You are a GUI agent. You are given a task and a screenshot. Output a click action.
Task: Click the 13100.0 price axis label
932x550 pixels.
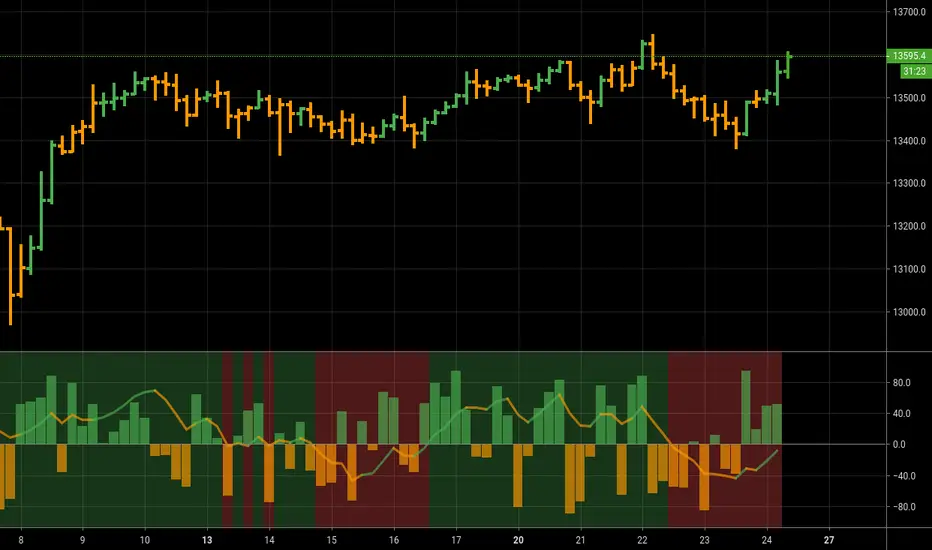pyautogui.click(x=909, y=269)
